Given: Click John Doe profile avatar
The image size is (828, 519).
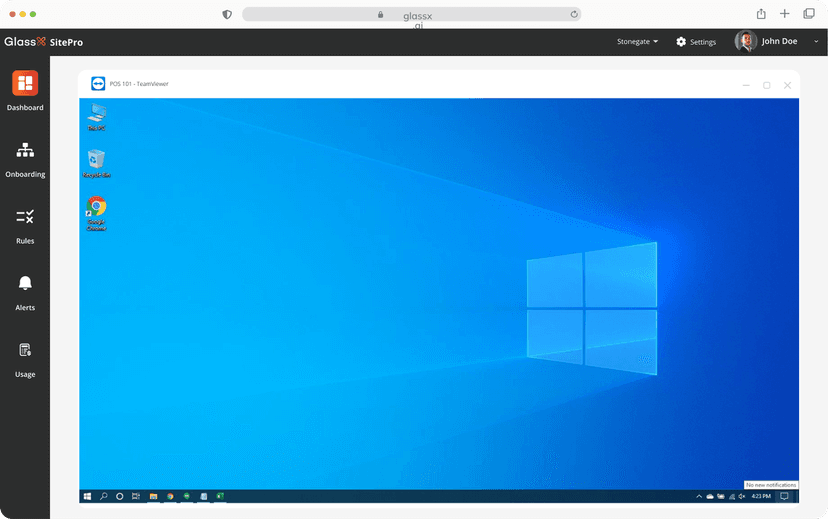Looking at the screenshot, I should point(746,41).
